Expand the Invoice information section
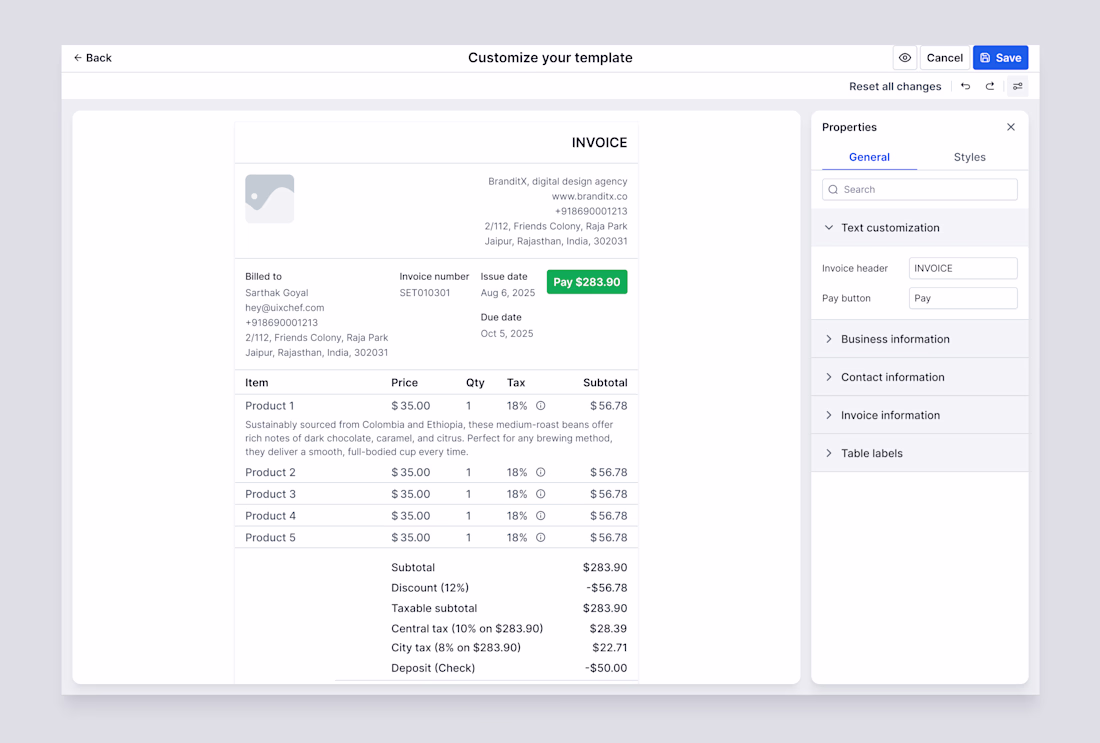 pos(920,415)
